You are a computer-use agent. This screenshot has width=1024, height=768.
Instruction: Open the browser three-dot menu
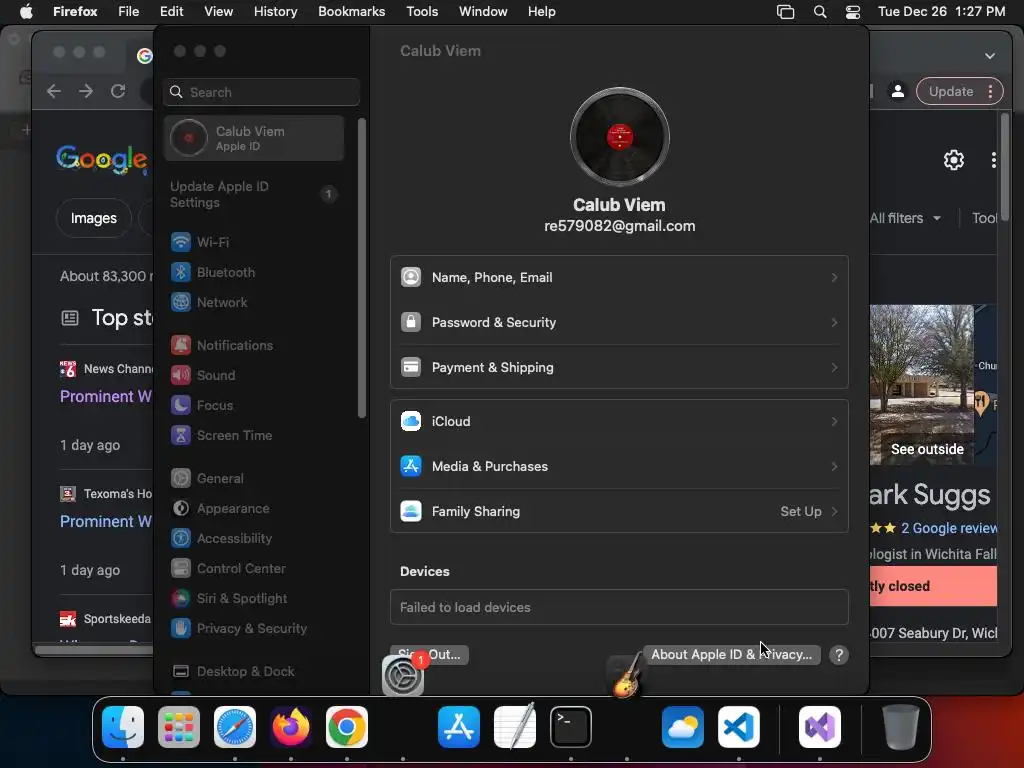pyautogui.click(x=991, y=91)
